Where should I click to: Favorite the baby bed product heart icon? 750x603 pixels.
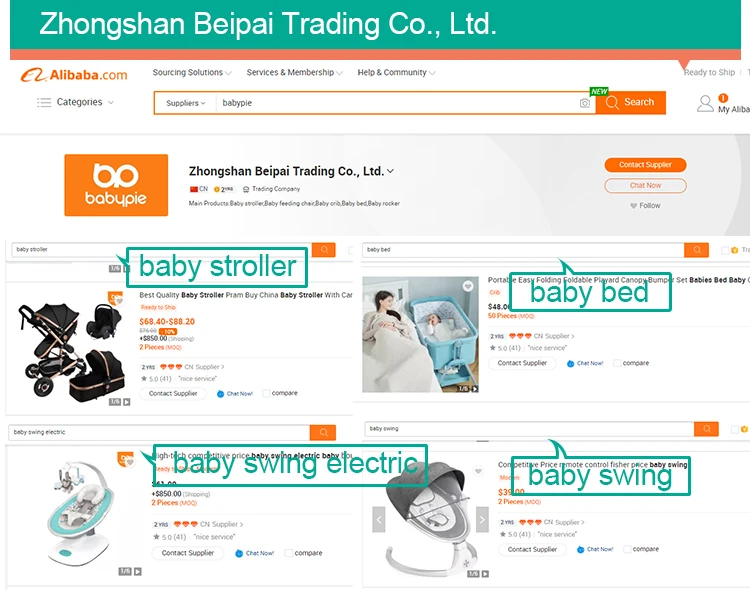pyautogui.click(x=468, y=286)
